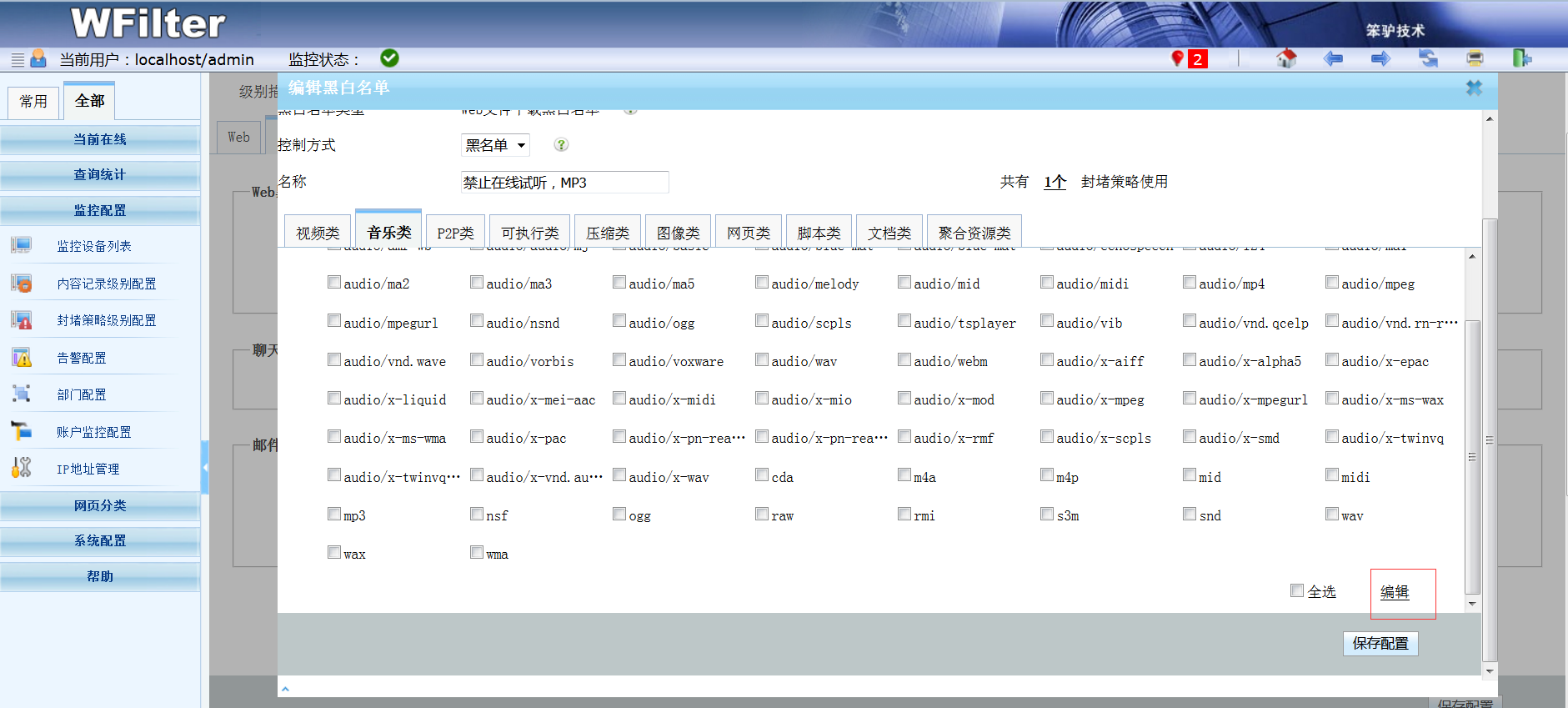Enable the audio/mpeg checkbox

[1332, 283]
